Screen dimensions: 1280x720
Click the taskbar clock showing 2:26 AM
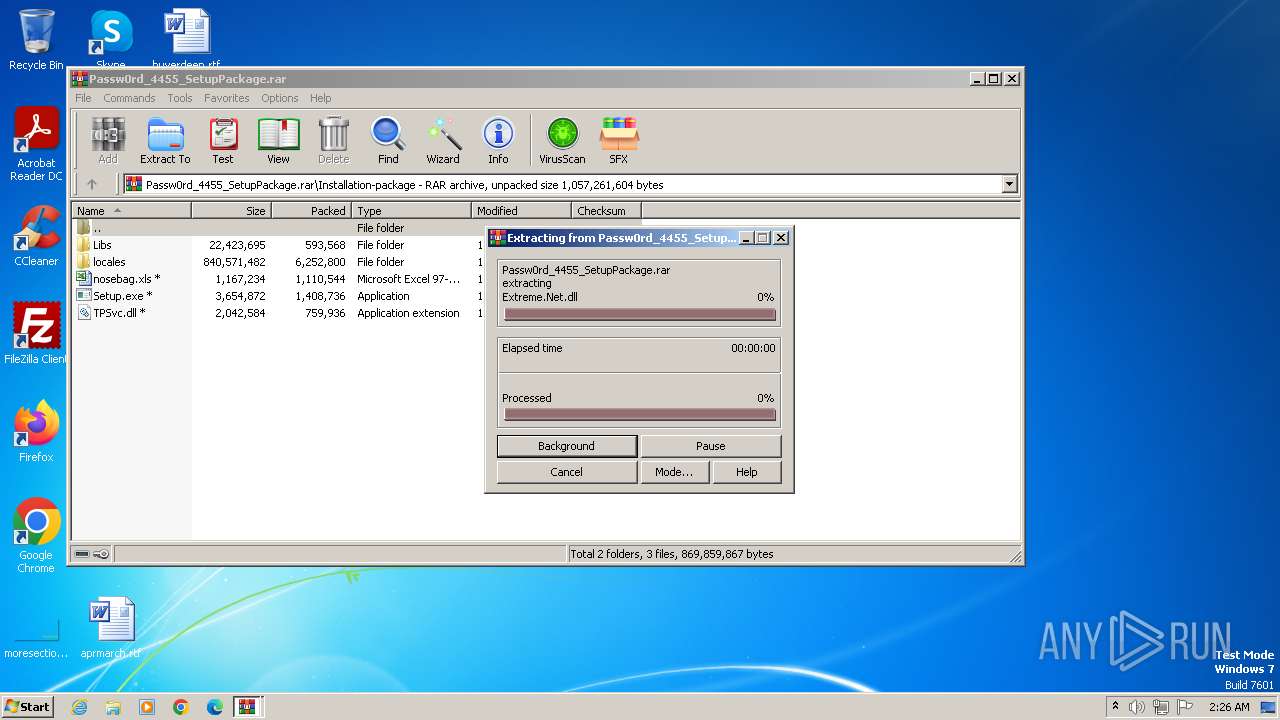1229,707
